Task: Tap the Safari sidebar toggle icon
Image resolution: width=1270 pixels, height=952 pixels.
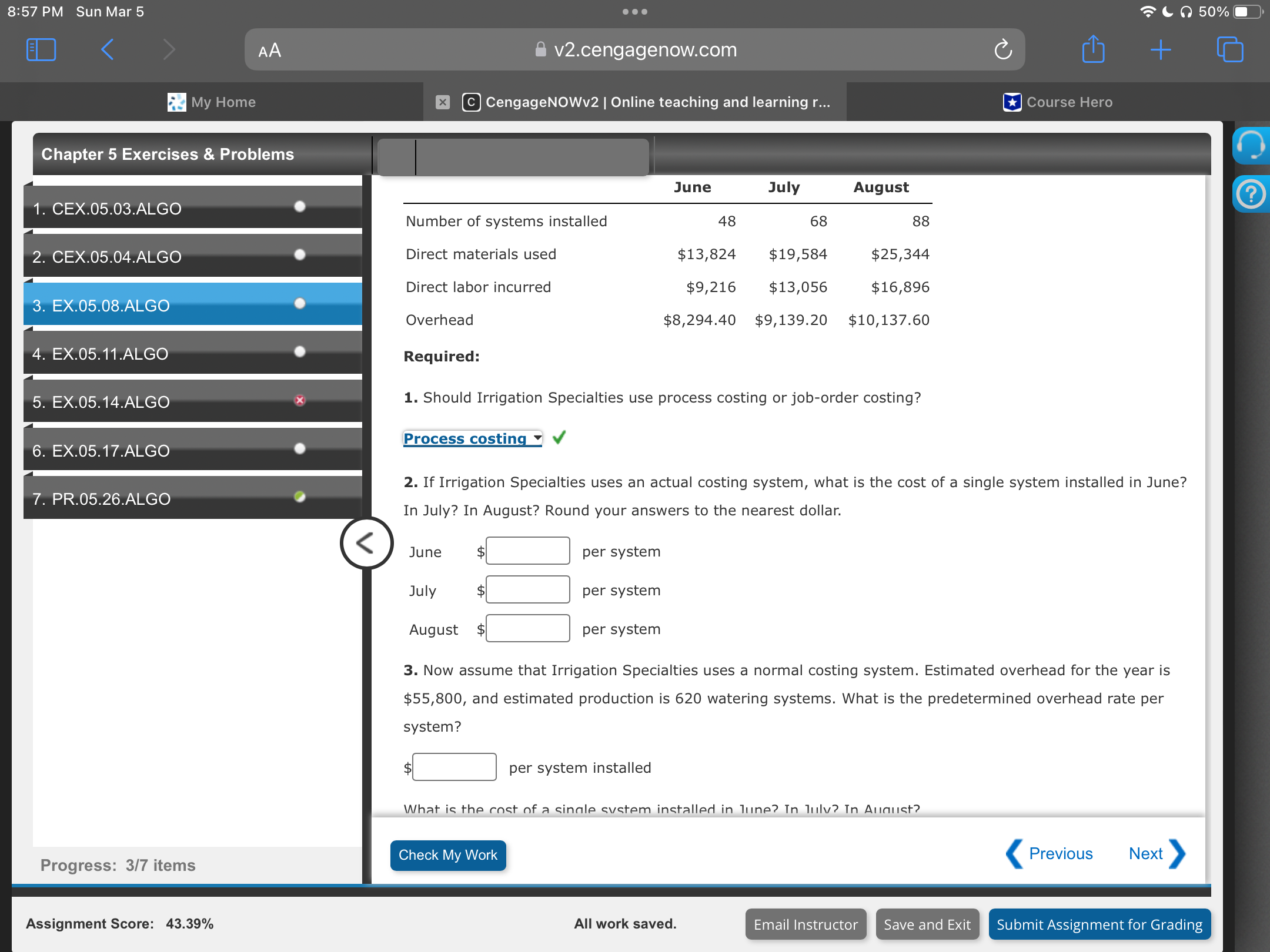Action: click(41, 50)
